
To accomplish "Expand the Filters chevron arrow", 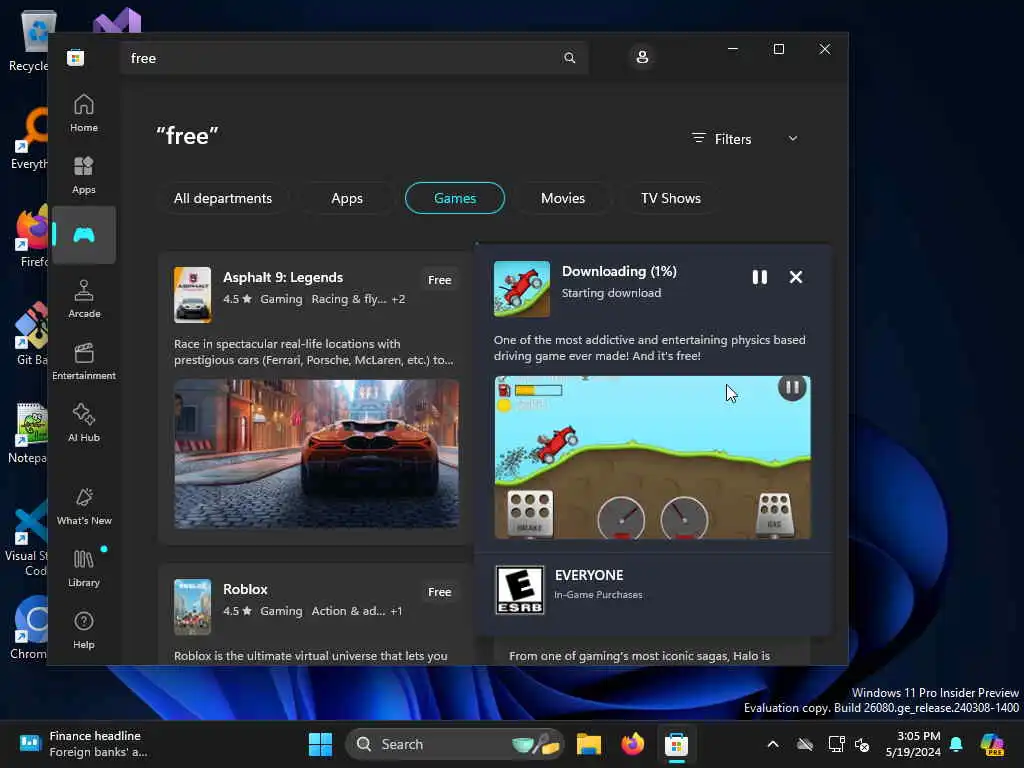I will 793,138.
